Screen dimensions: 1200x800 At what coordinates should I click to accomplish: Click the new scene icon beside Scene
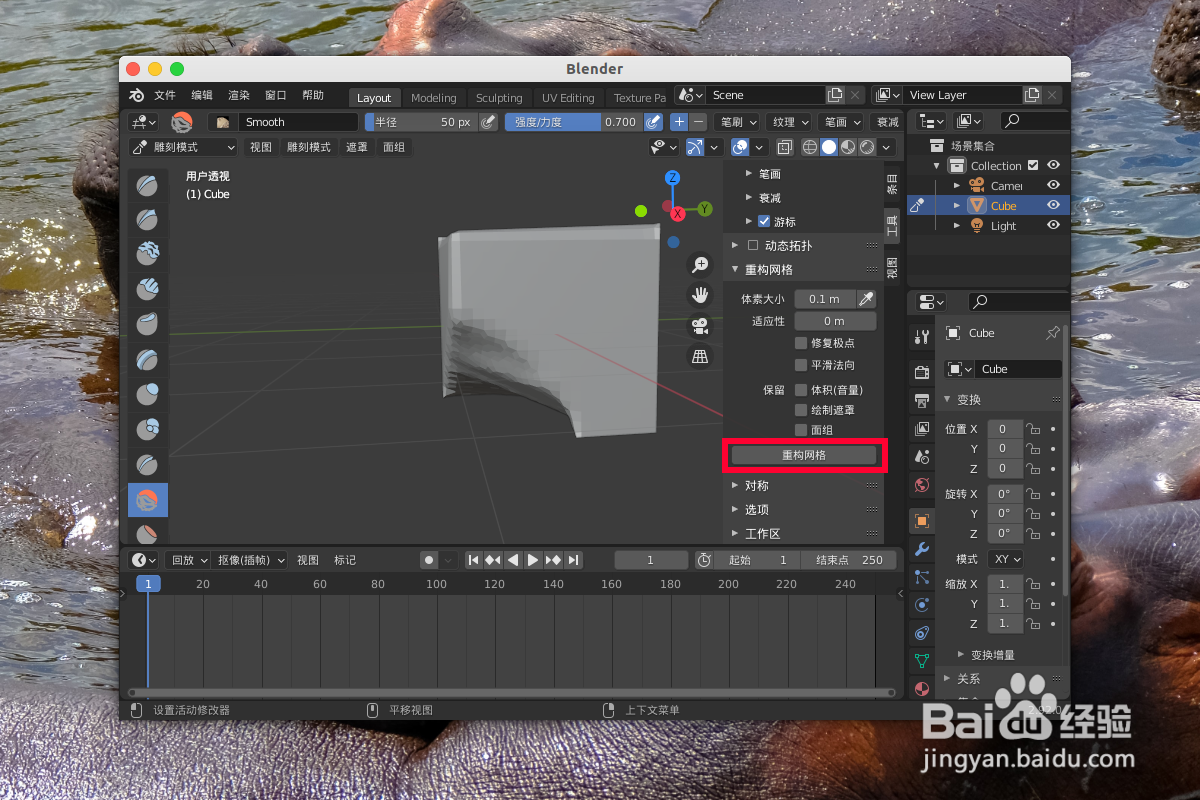click(835, 95)
